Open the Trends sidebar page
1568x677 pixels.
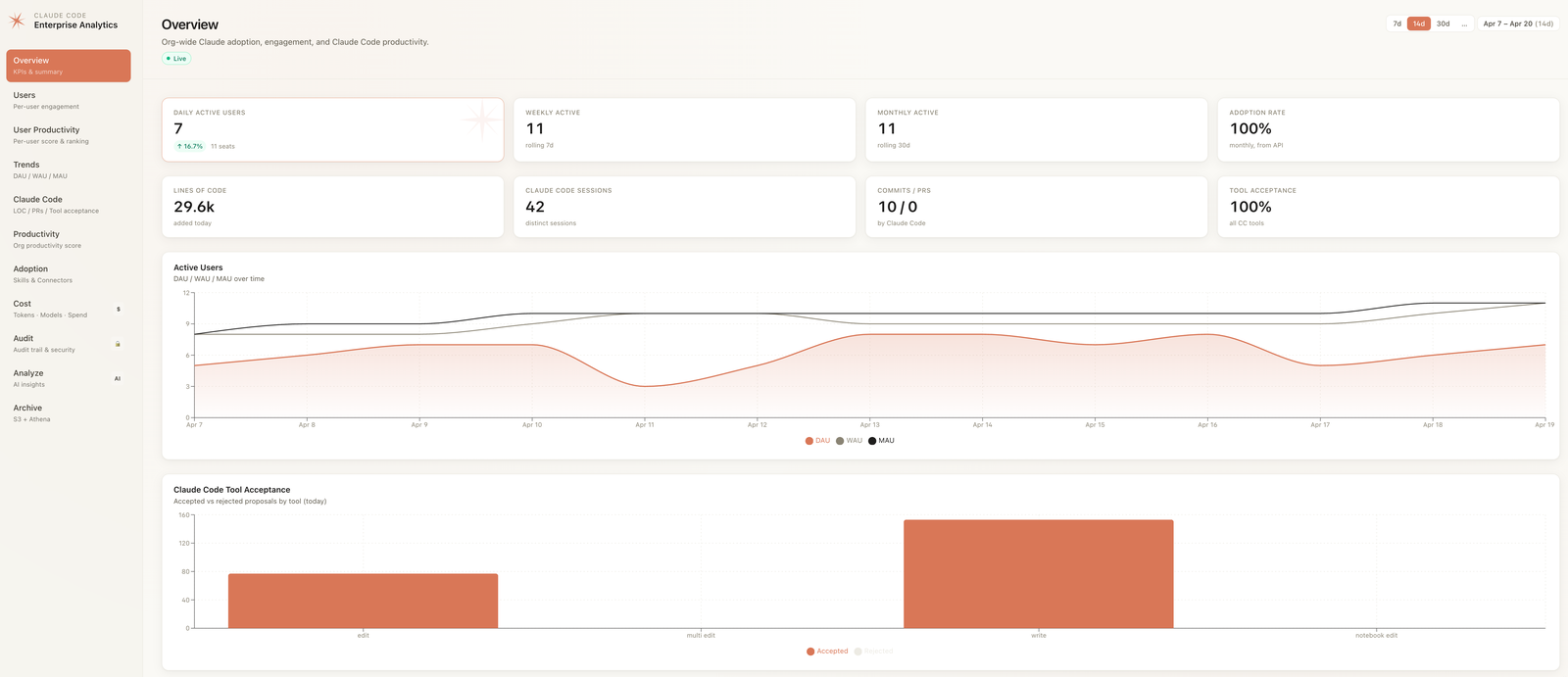point(69,169)
